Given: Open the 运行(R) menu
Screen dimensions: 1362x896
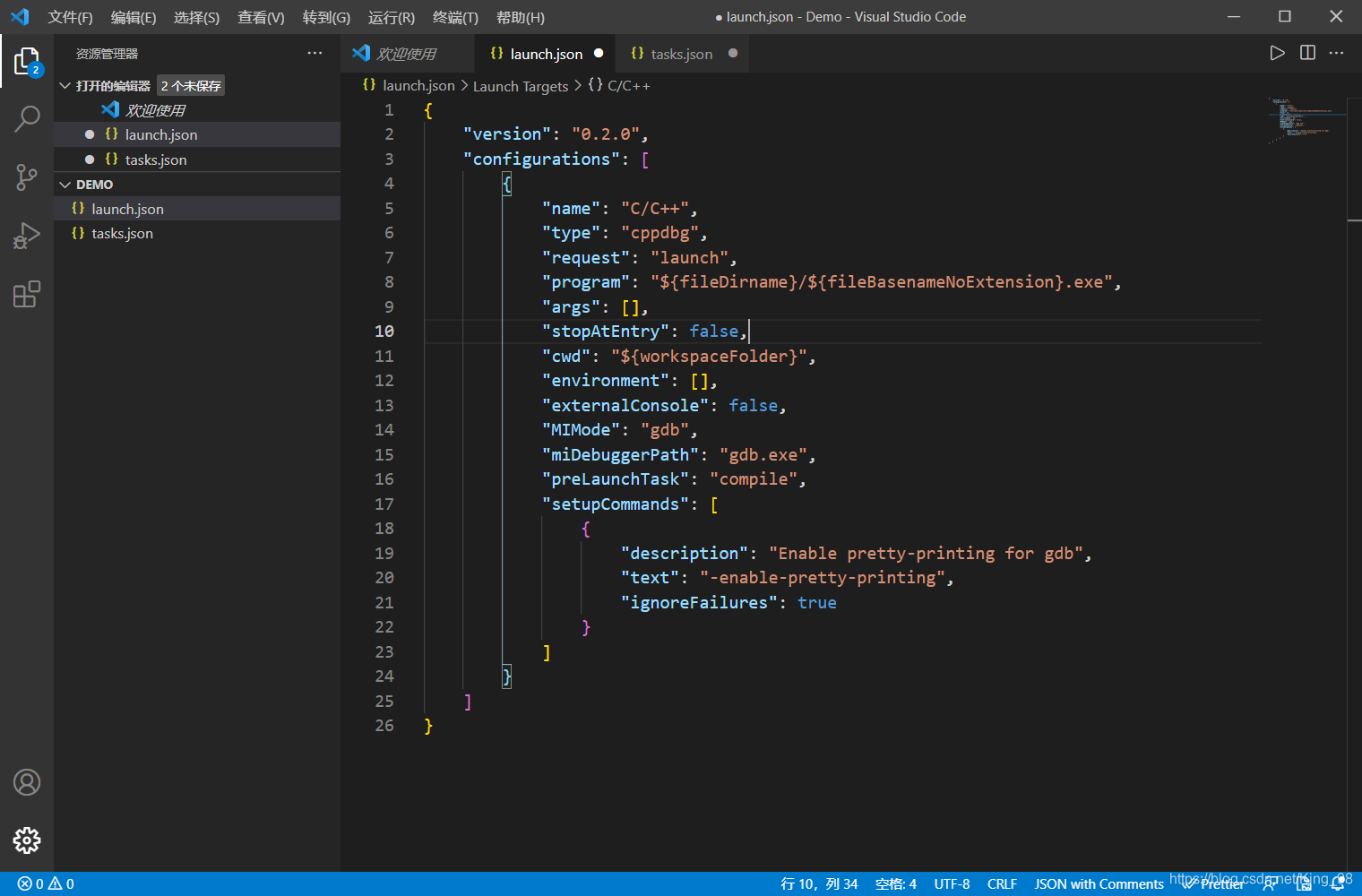Looking at the screenshot, I should point(392,17).
